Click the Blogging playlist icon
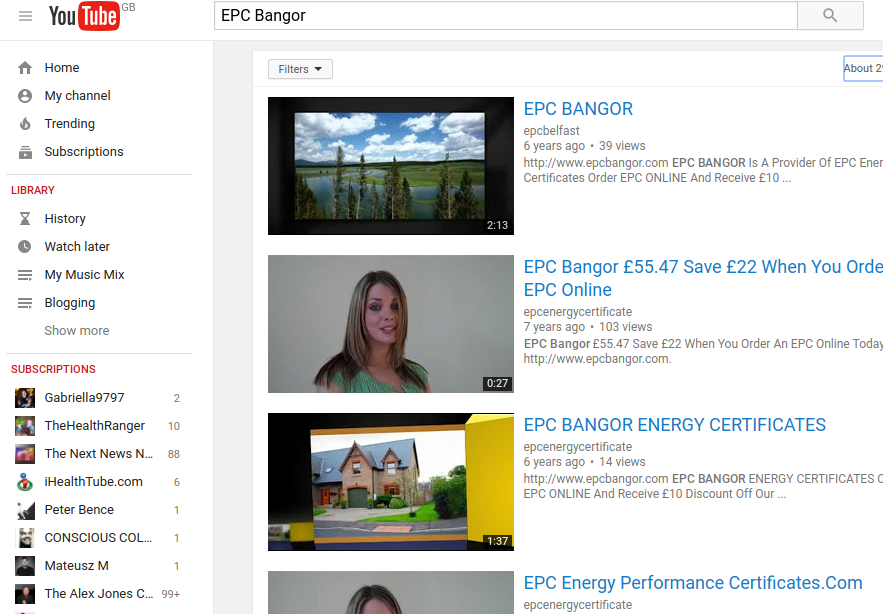883x614 pixels. click(25, 303)
